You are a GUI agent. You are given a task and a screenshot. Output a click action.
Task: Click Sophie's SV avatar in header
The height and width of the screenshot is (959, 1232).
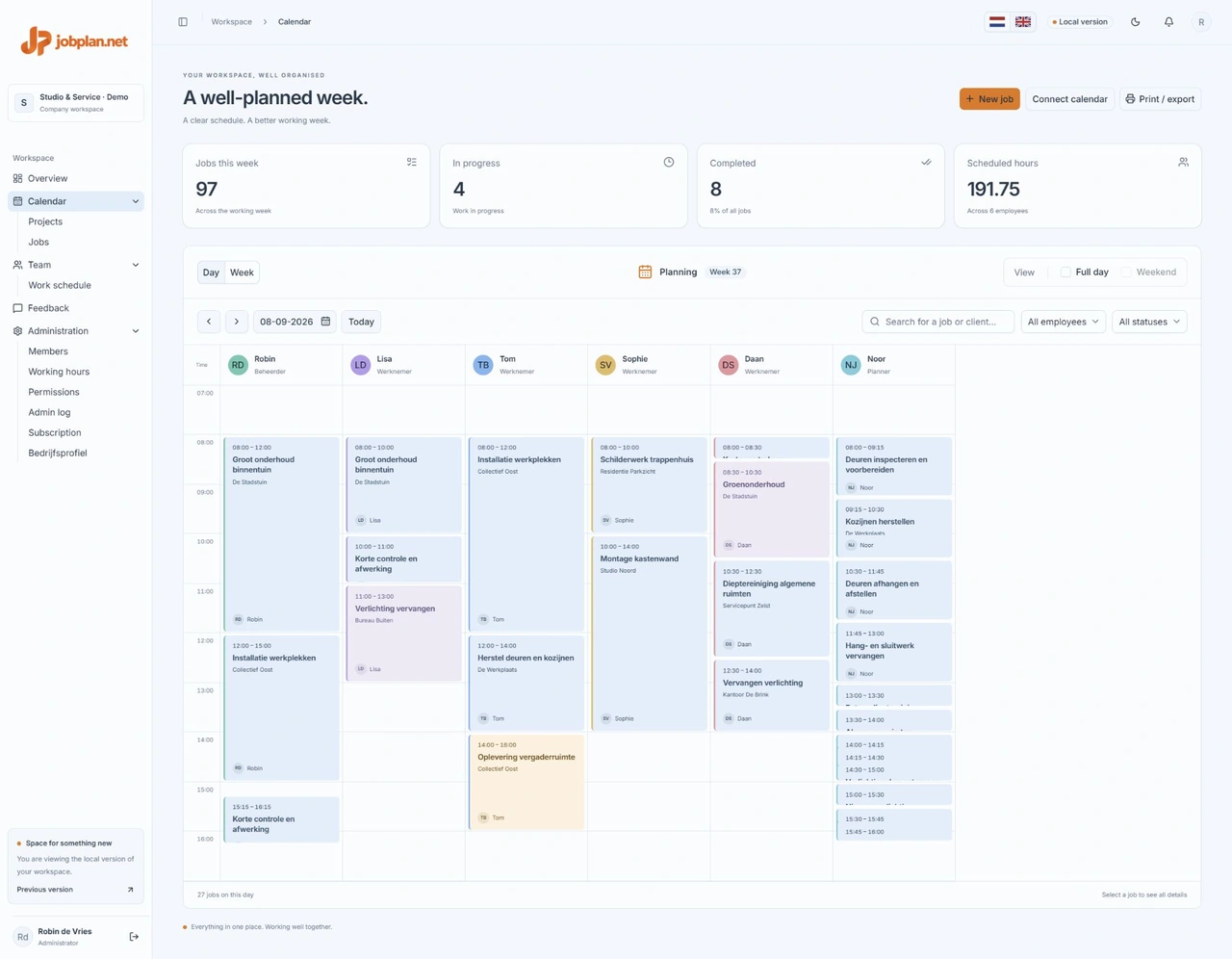point(605,365)
